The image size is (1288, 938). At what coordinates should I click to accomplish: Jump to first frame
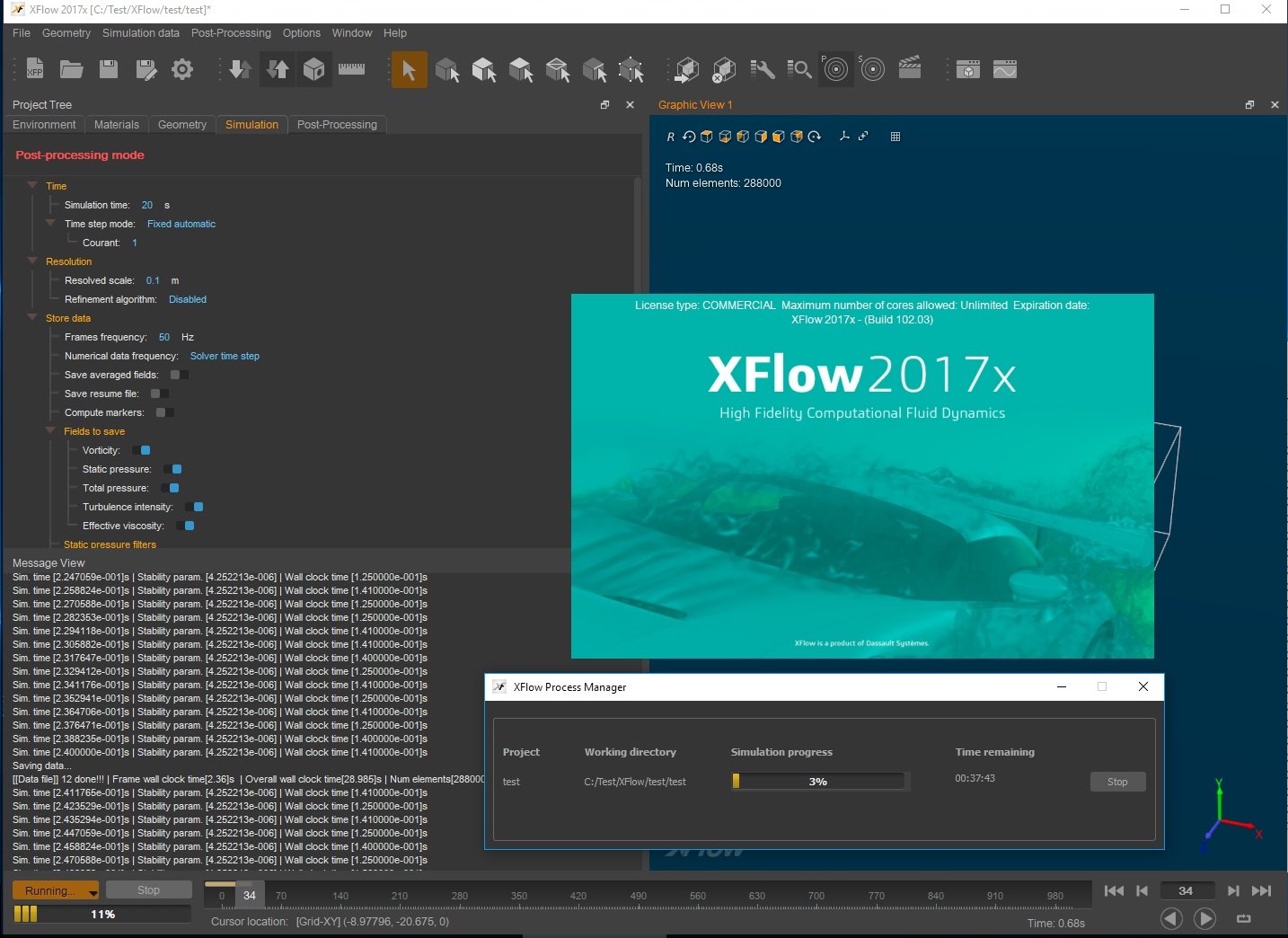pyautogui.click(x=1114, y=890)
